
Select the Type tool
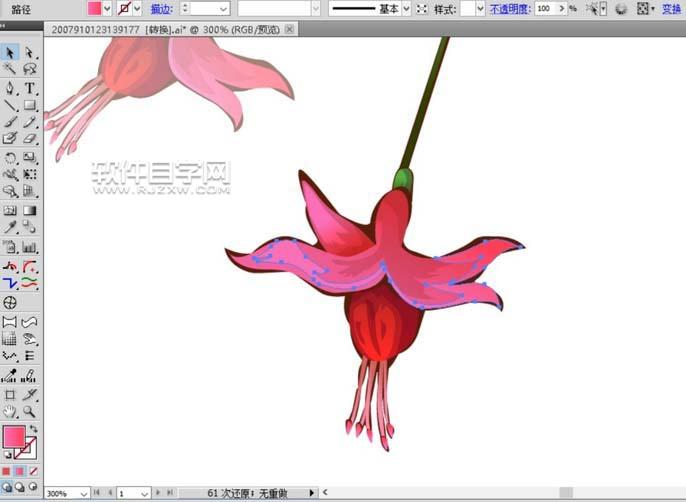pos(29,88)
